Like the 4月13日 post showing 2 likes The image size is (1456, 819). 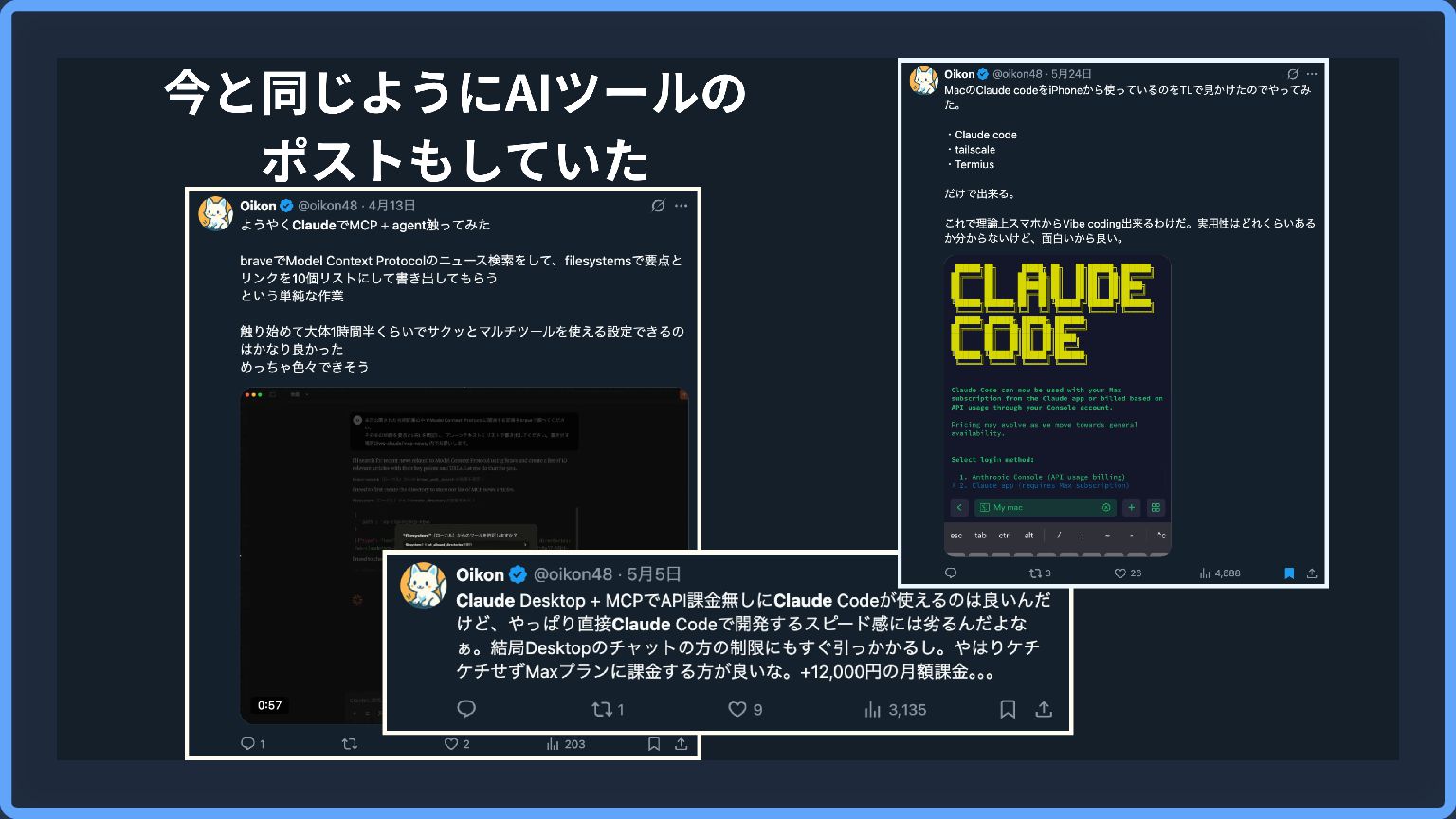pos(451,744)
